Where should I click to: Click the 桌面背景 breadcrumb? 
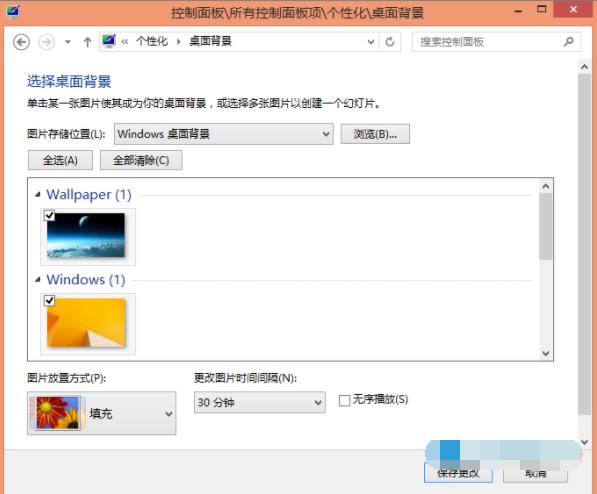tap(211, 41)
